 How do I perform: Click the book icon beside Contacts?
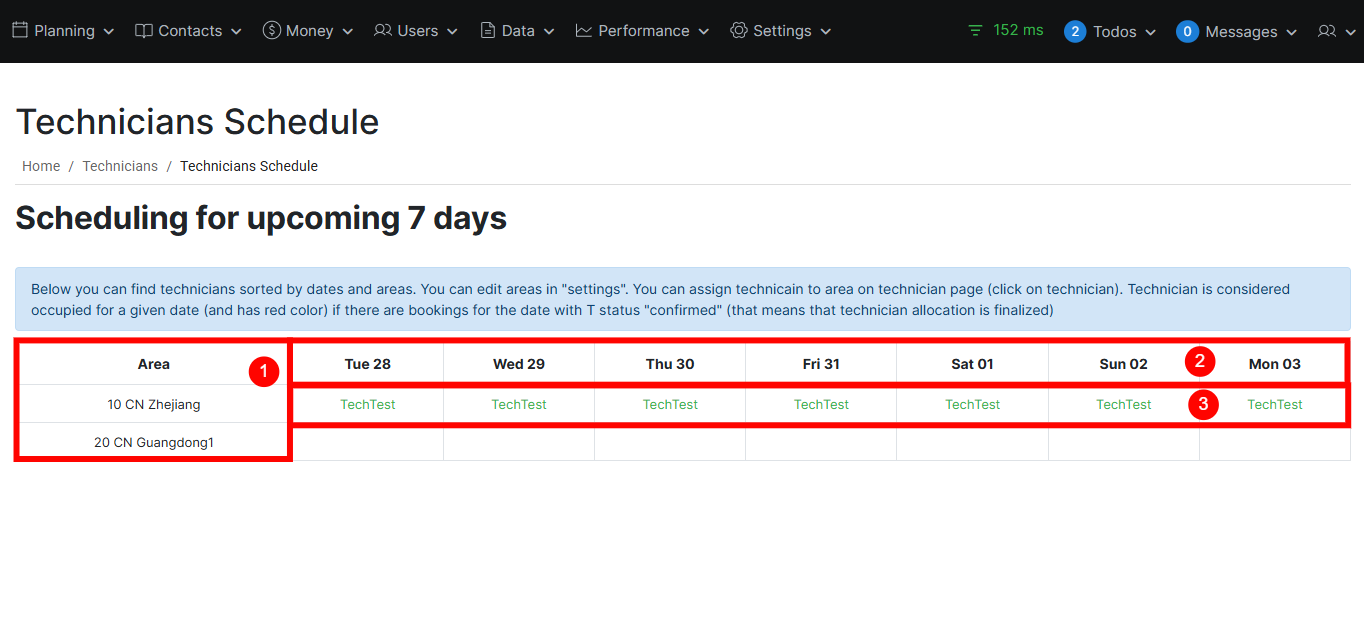[x=144, y=31]
